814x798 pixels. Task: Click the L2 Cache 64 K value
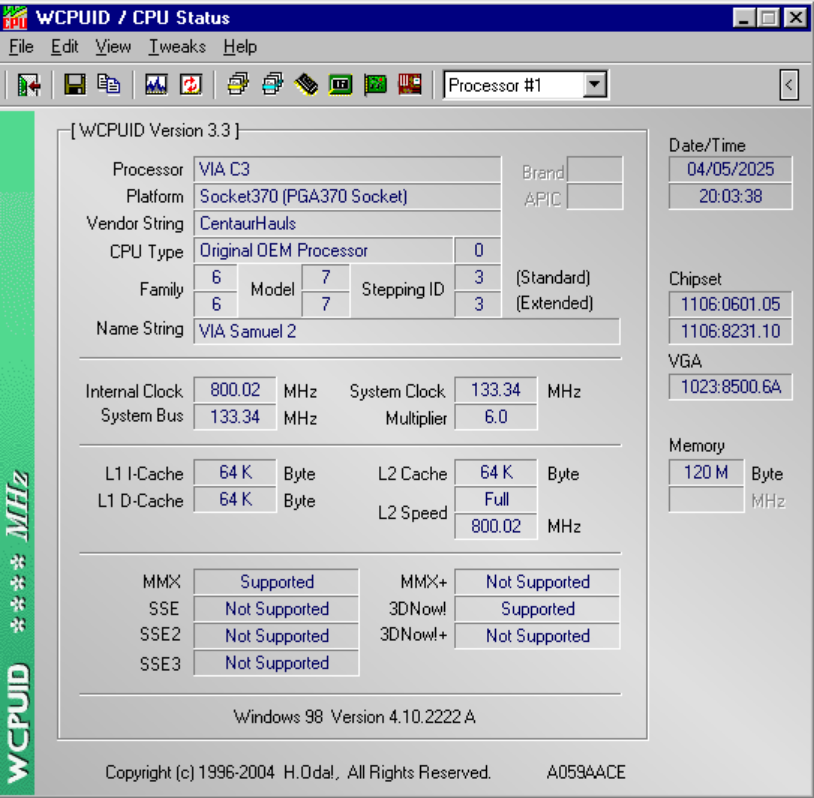pyautogui.click(x=496, y=472)
